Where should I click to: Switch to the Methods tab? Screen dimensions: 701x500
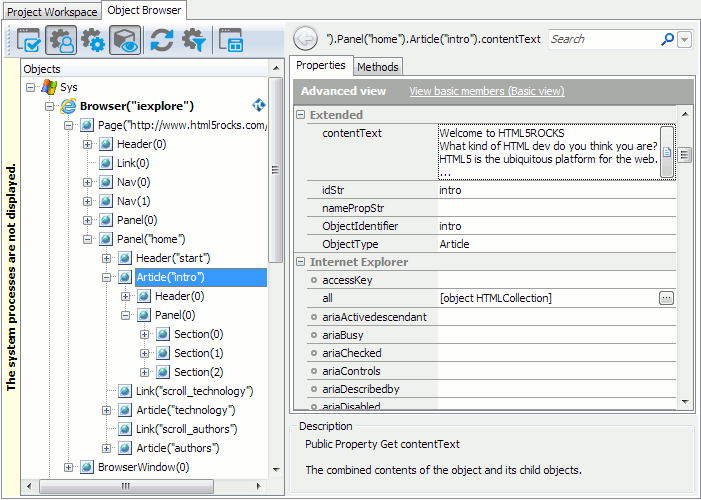click(378, 67)
